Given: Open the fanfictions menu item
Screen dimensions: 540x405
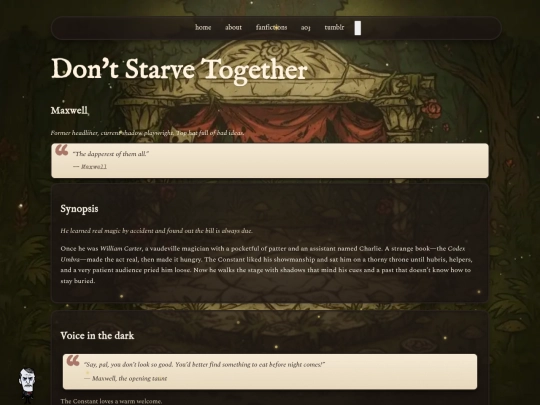Looking at the screenshot, I should [x=271, y=27].
